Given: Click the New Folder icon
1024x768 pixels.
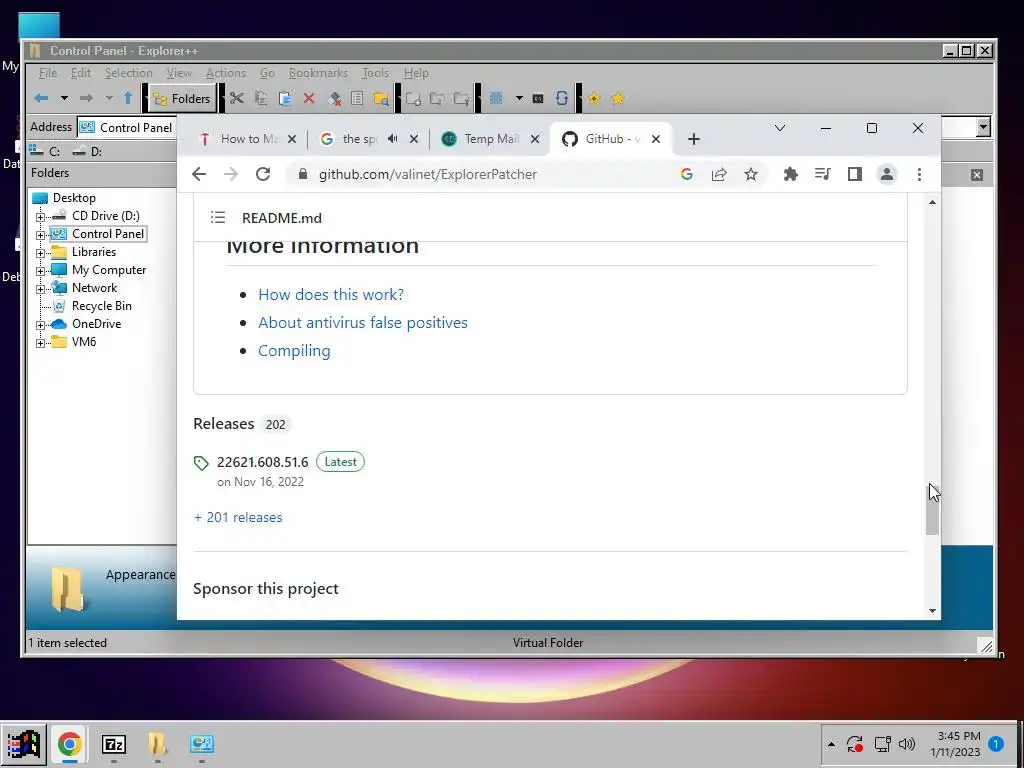Looking at the screenshot, I should click(x=413, y=99).
